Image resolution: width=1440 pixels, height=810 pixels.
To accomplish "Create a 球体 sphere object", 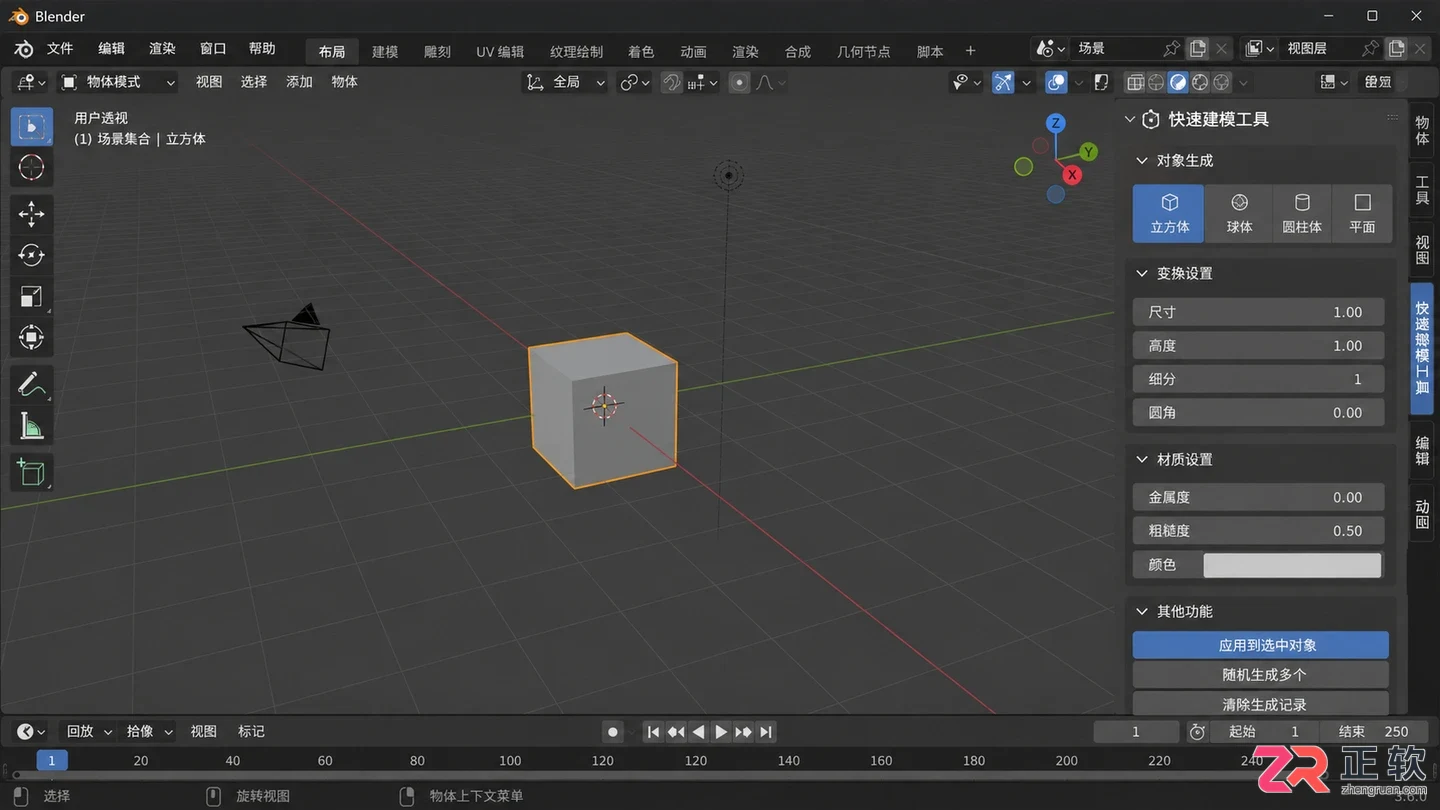I will (x=1239, y=213).
